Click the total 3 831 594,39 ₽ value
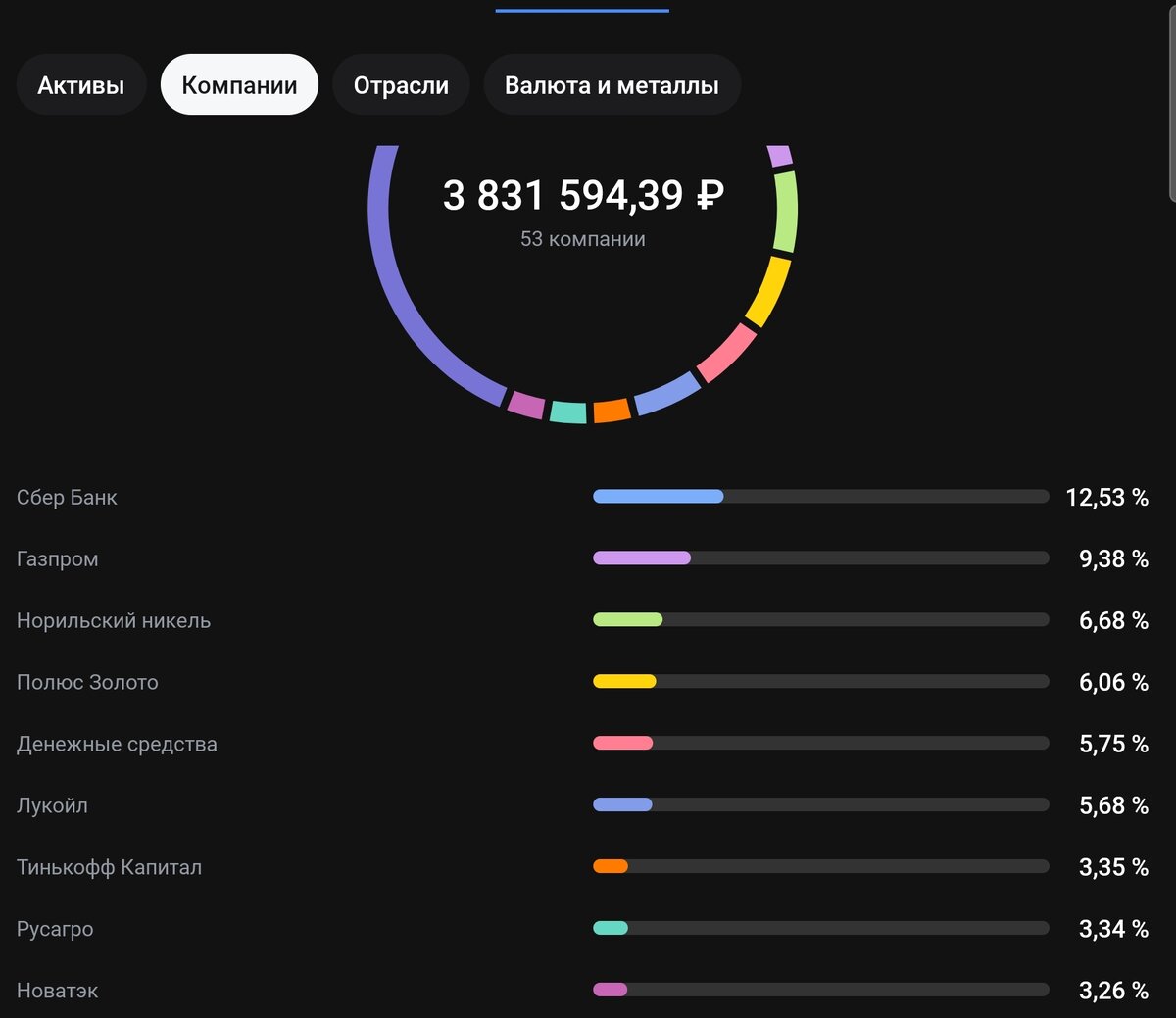 [583, 195]
